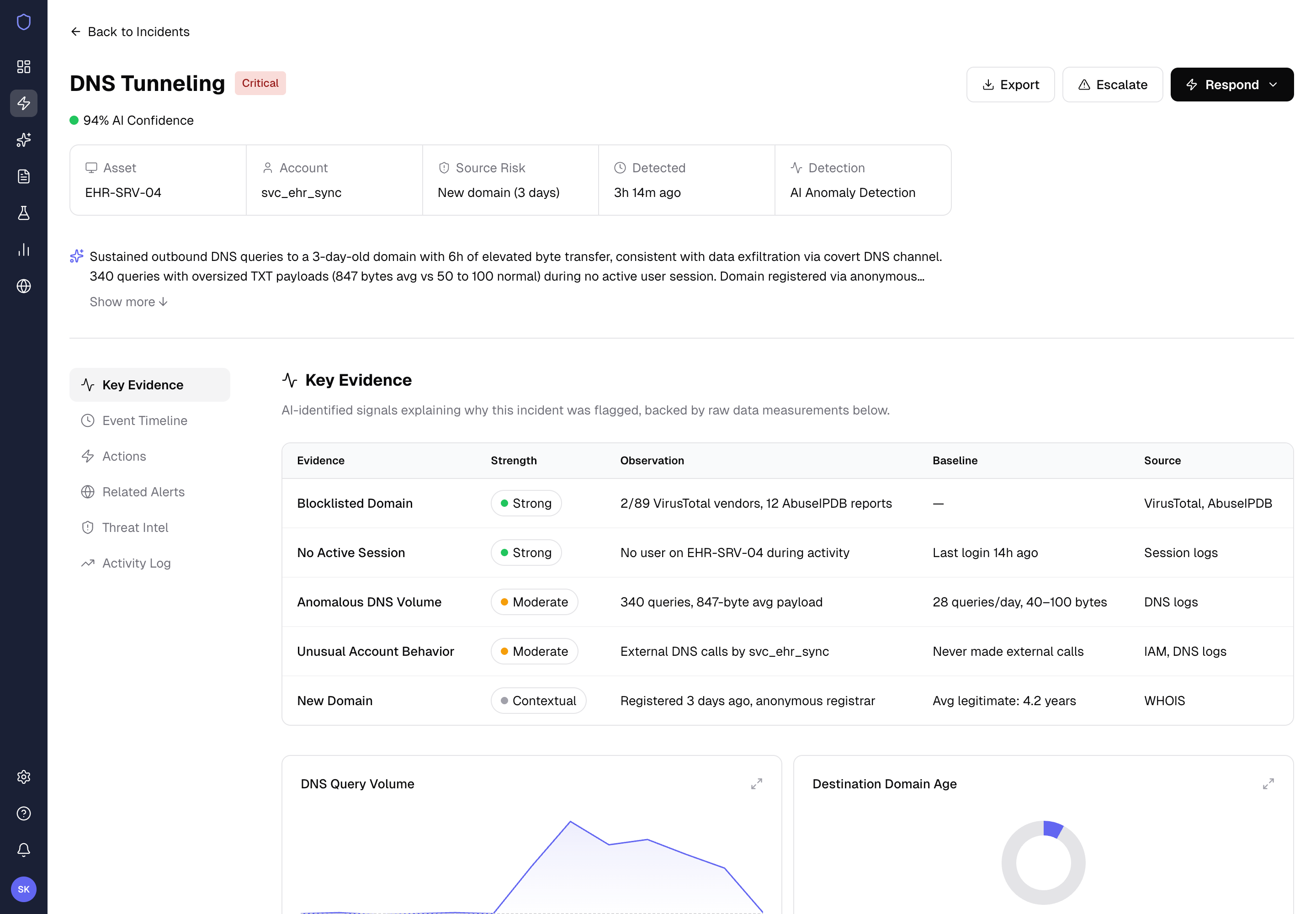Go Back to Incidents

point(130,32)
